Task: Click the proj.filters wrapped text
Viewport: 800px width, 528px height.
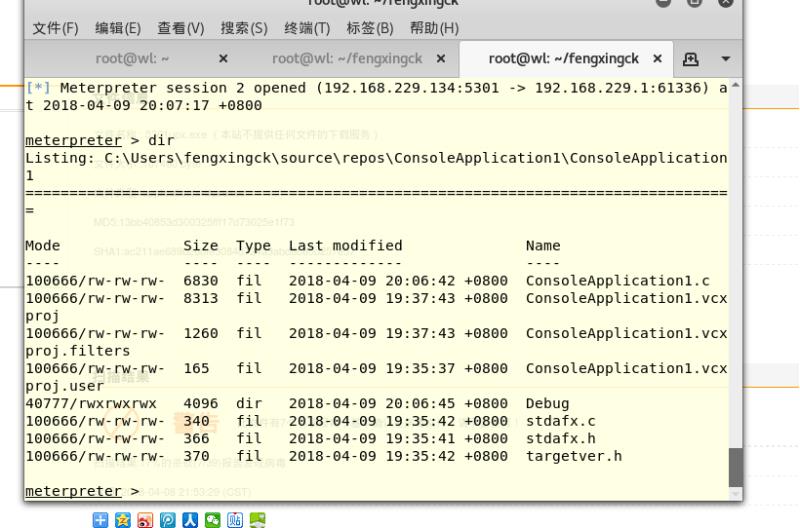Action: point(78,351)
